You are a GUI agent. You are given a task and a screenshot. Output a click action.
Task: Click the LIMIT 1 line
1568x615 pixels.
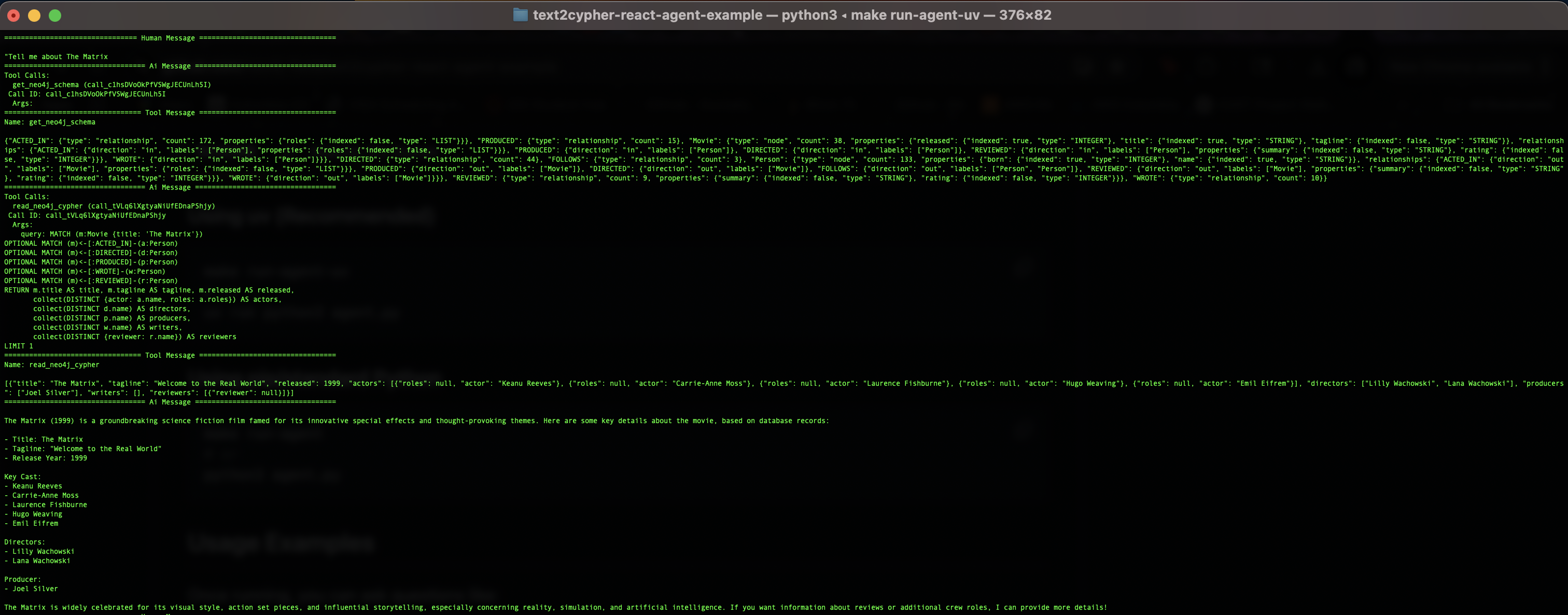pyautogui.click(x=19, y=346)
